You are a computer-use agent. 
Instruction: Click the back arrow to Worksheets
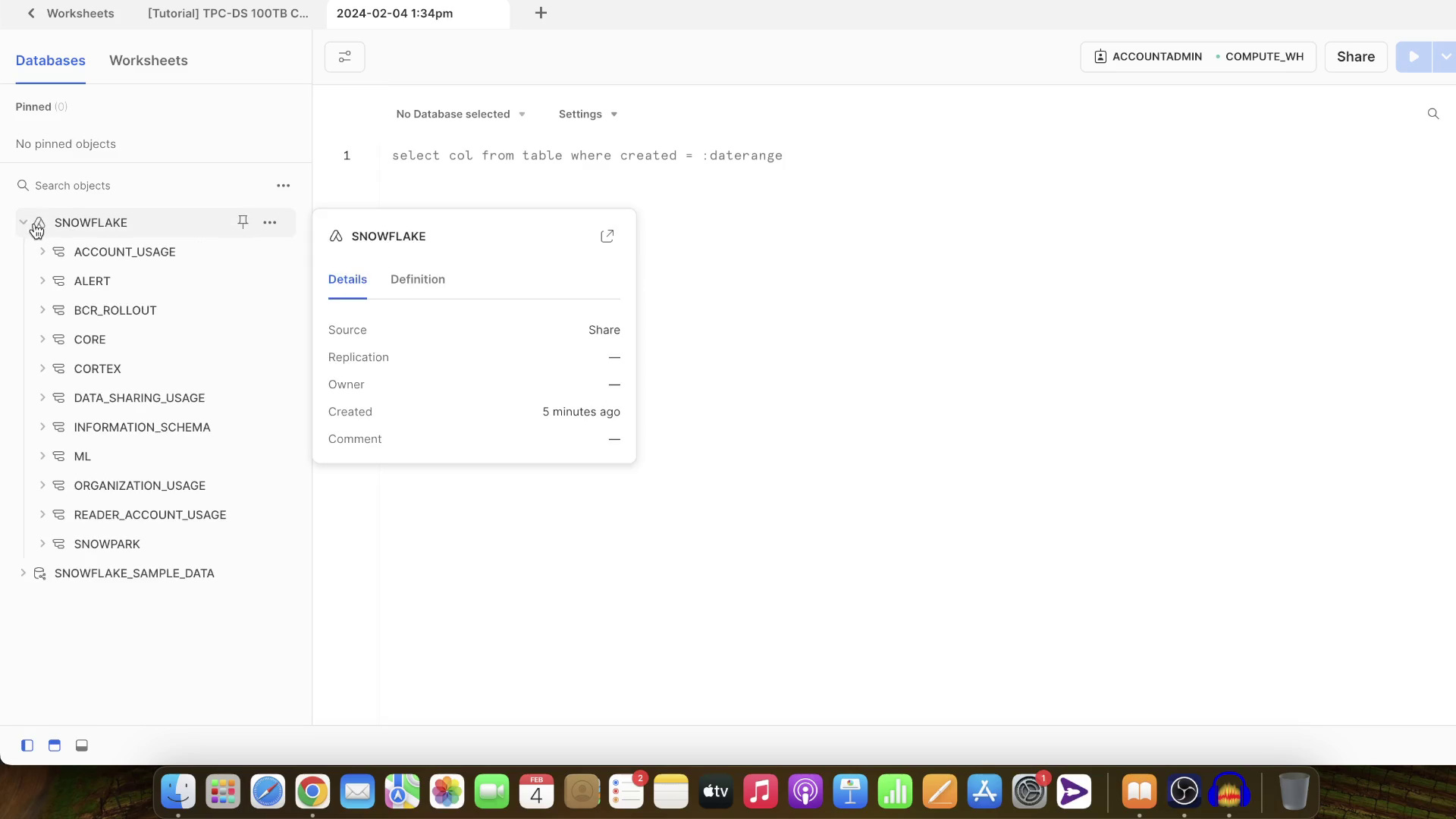(31, 14)
